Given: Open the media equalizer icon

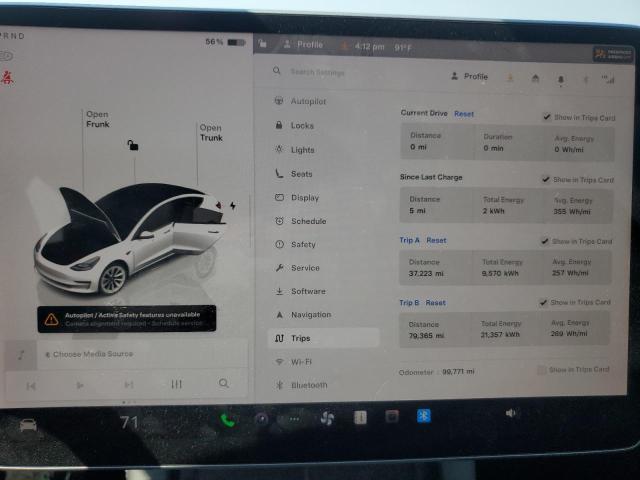Looking at the screenshot, I should [177, 384].
